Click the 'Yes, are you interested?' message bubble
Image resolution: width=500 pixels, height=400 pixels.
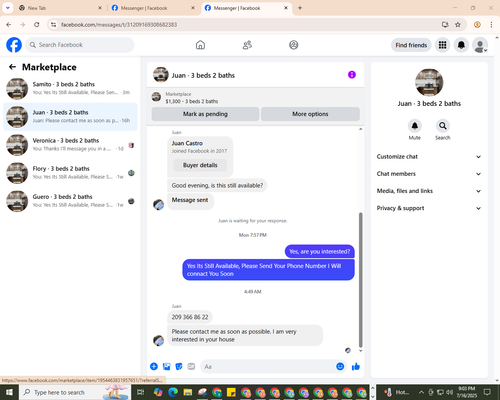[x=320, y=252]
